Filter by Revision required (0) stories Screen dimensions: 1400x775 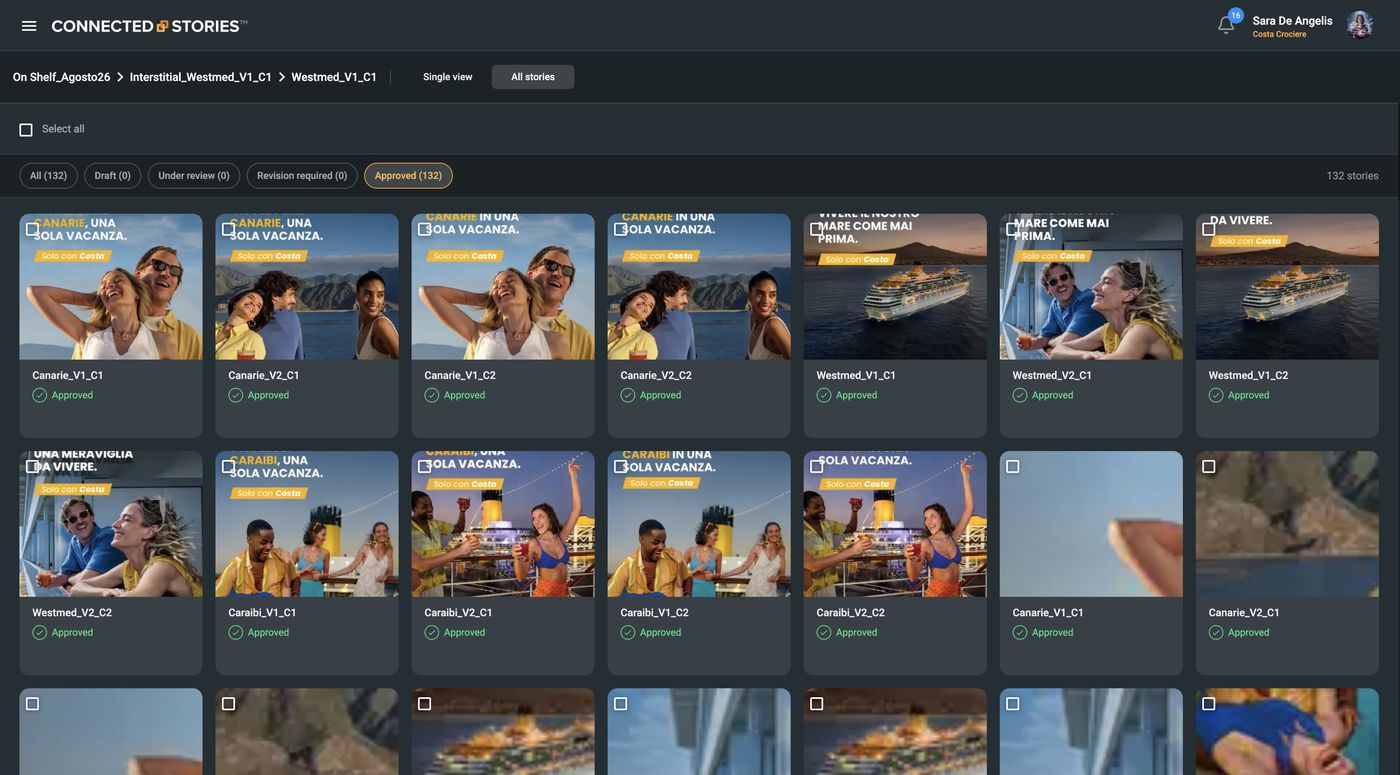click(x=302, y=176)
